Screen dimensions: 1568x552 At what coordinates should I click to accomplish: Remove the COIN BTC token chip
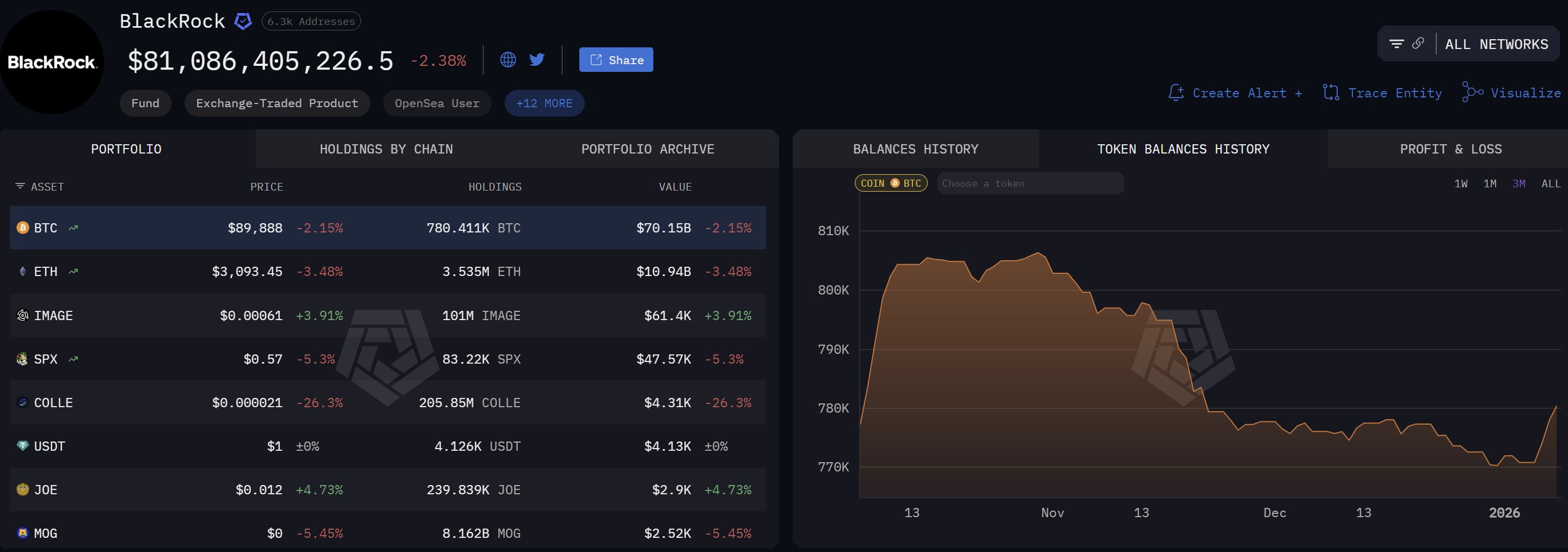coord(891,182)
